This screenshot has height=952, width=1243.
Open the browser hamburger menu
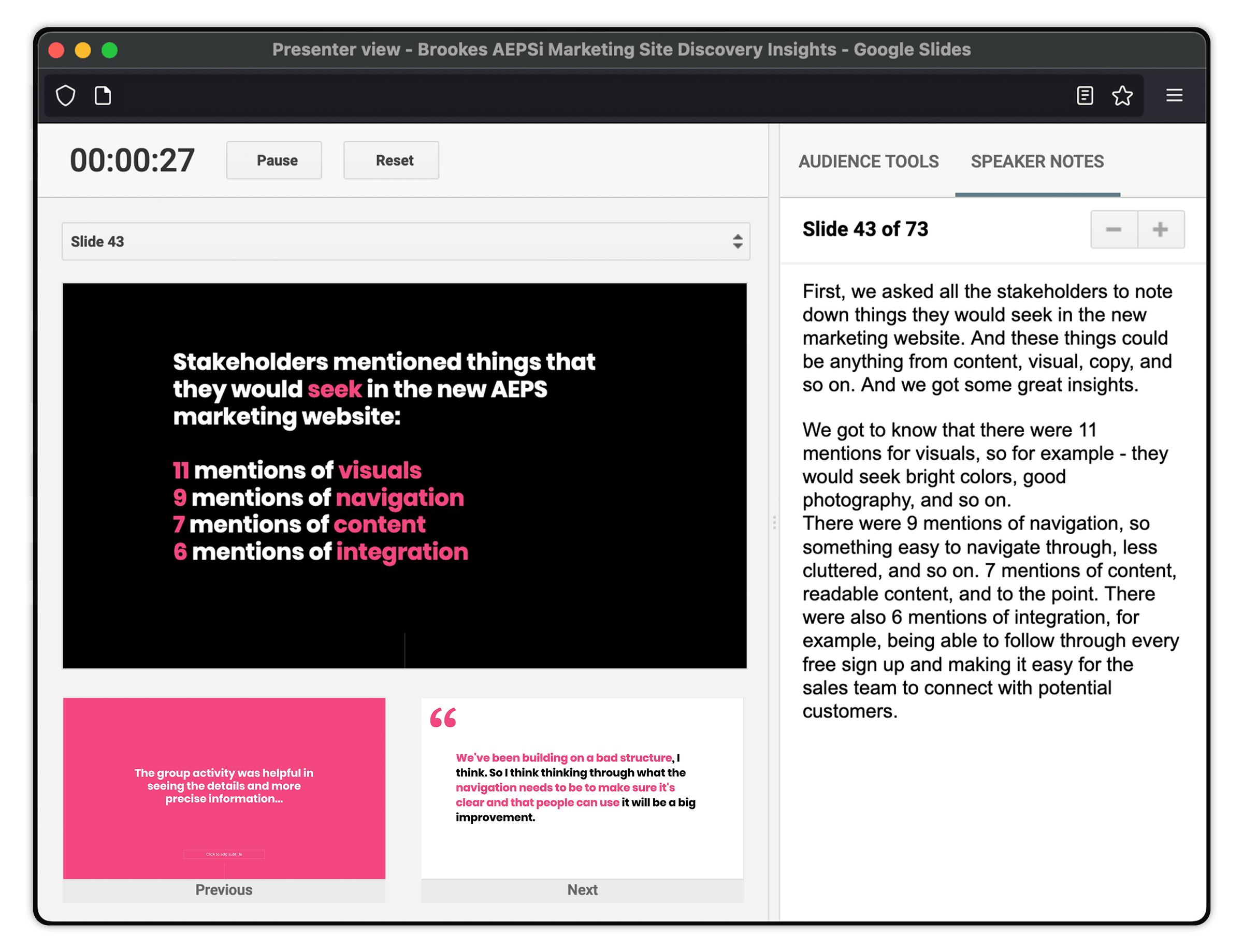point(1175,95)
